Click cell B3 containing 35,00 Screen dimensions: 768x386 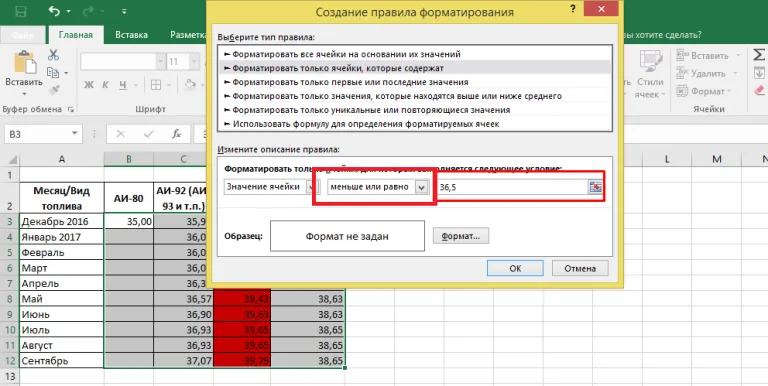point(128,221)
